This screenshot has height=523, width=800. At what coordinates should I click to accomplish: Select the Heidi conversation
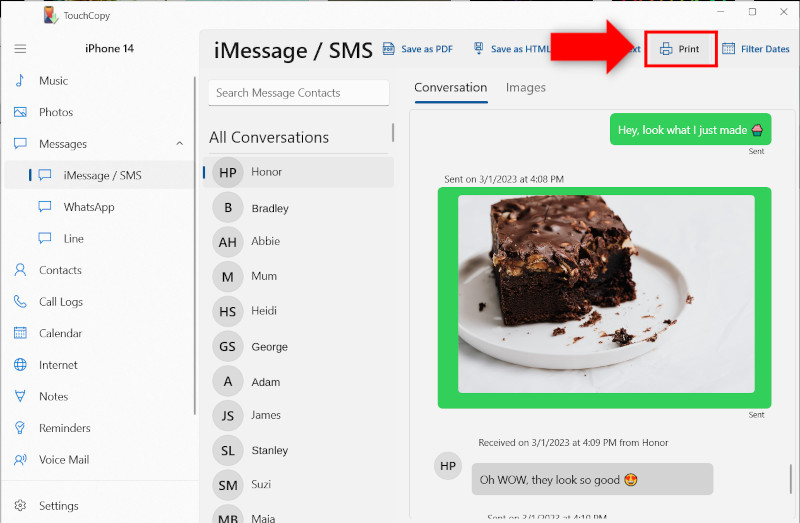[x=298, y=311]
